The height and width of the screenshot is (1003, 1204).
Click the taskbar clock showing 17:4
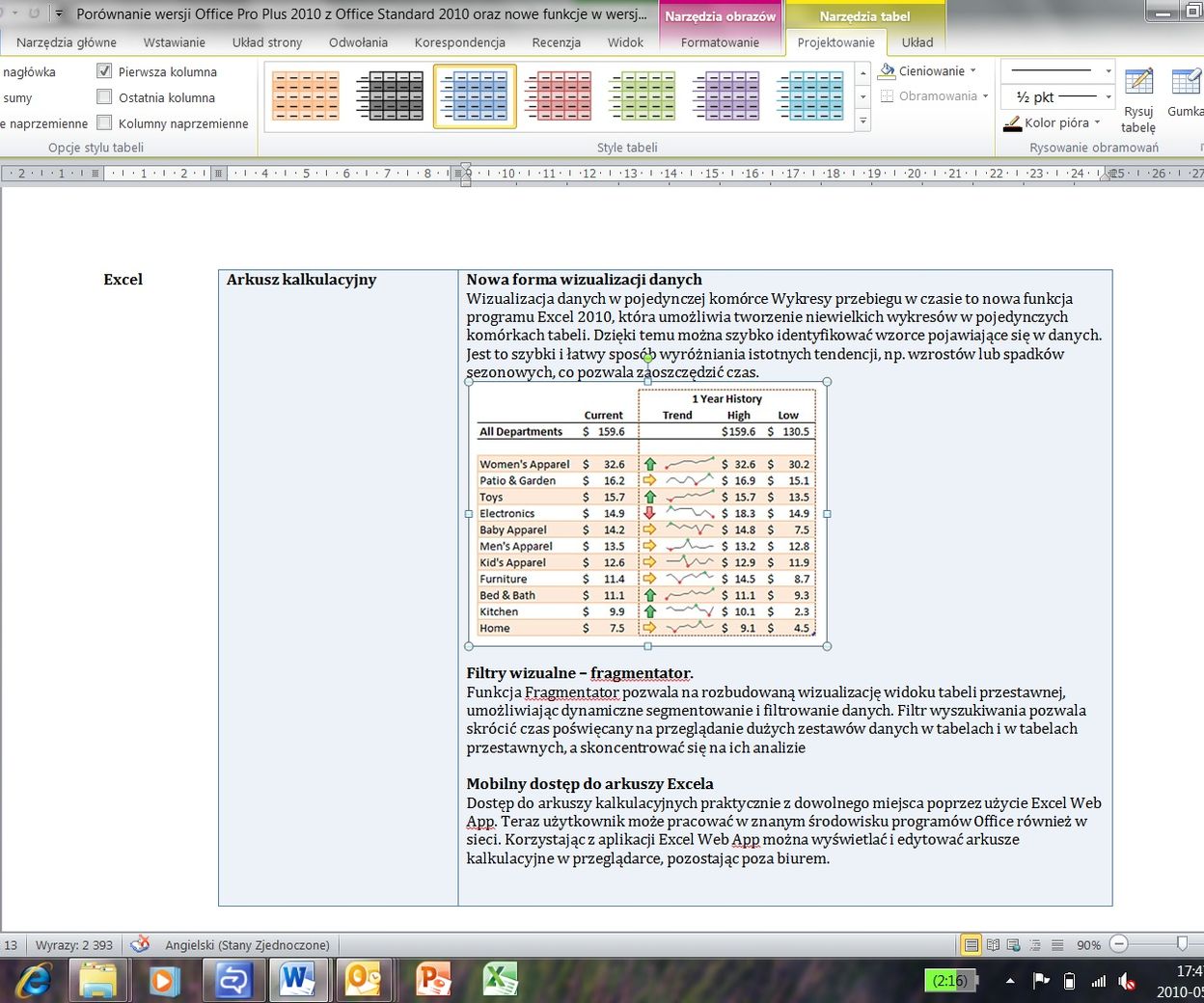(1180, 981)
